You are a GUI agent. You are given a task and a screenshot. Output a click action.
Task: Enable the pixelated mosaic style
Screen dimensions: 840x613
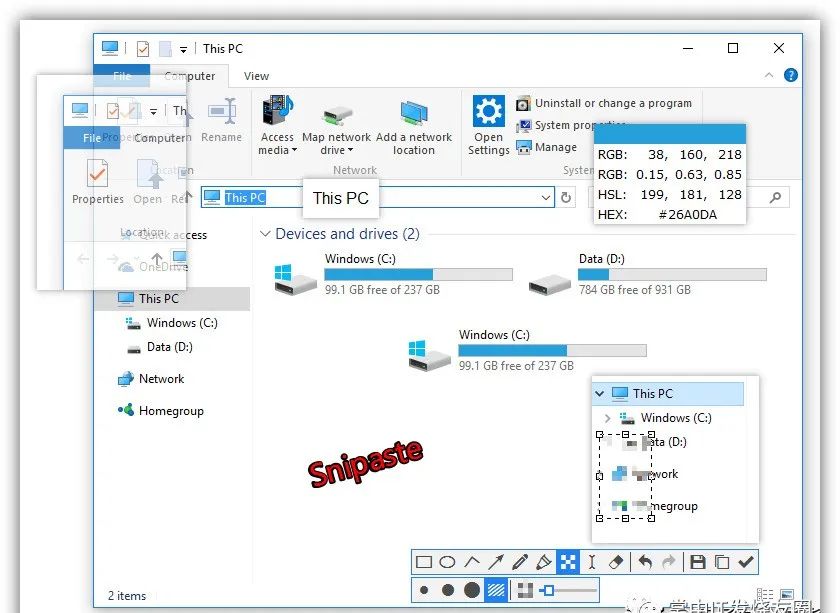[525, 590]
